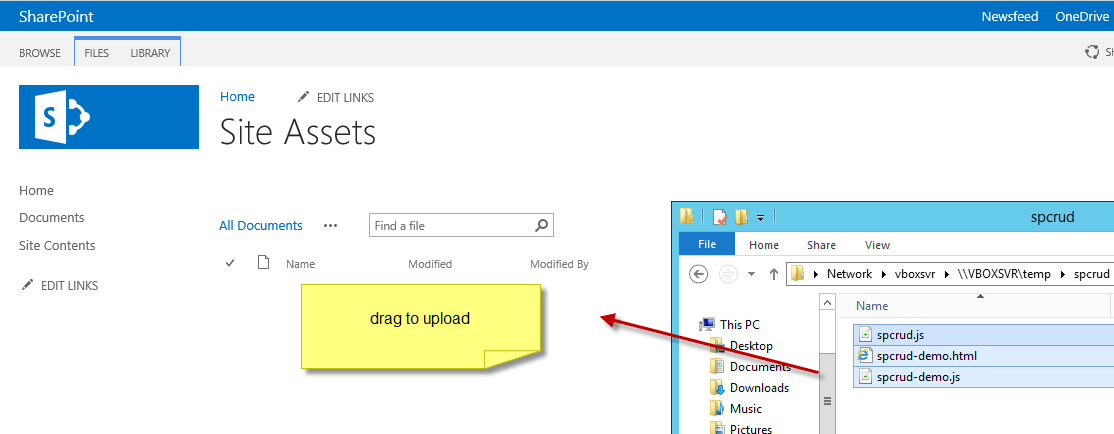Click the OneDrive link
This screenshot has height=434, width=1114.
[1081, 16]
